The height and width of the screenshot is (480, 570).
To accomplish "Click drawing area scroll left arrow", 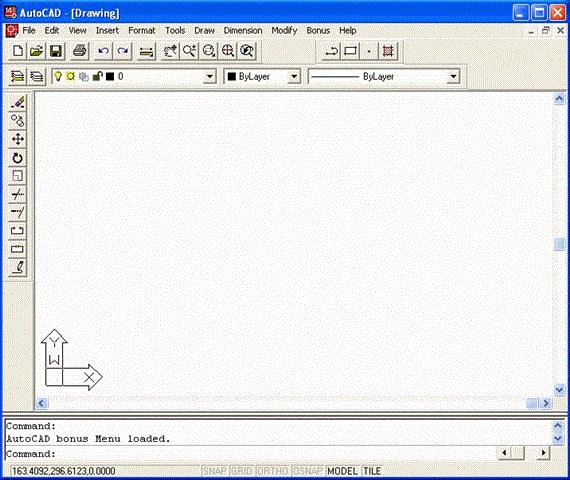I will tap(41, 403).
